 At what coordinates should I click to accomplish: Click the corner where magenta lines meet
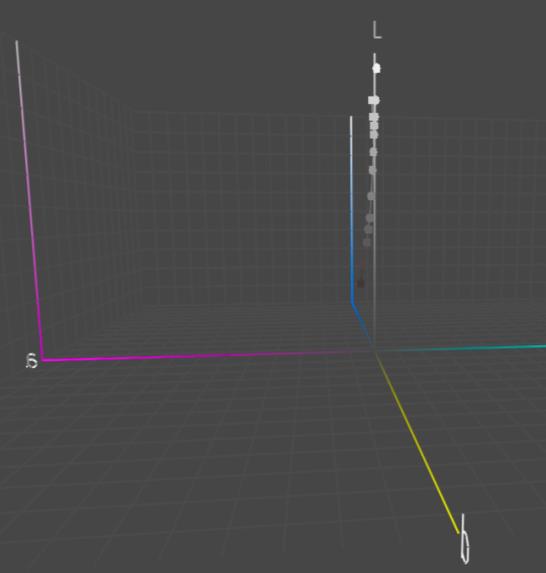42,360
